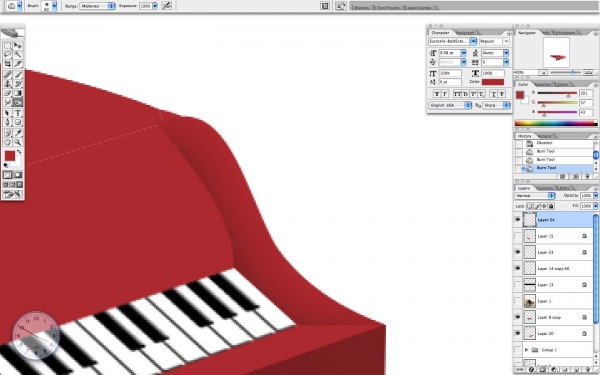Select the Burn tool in toolbox

coord(18,102)
